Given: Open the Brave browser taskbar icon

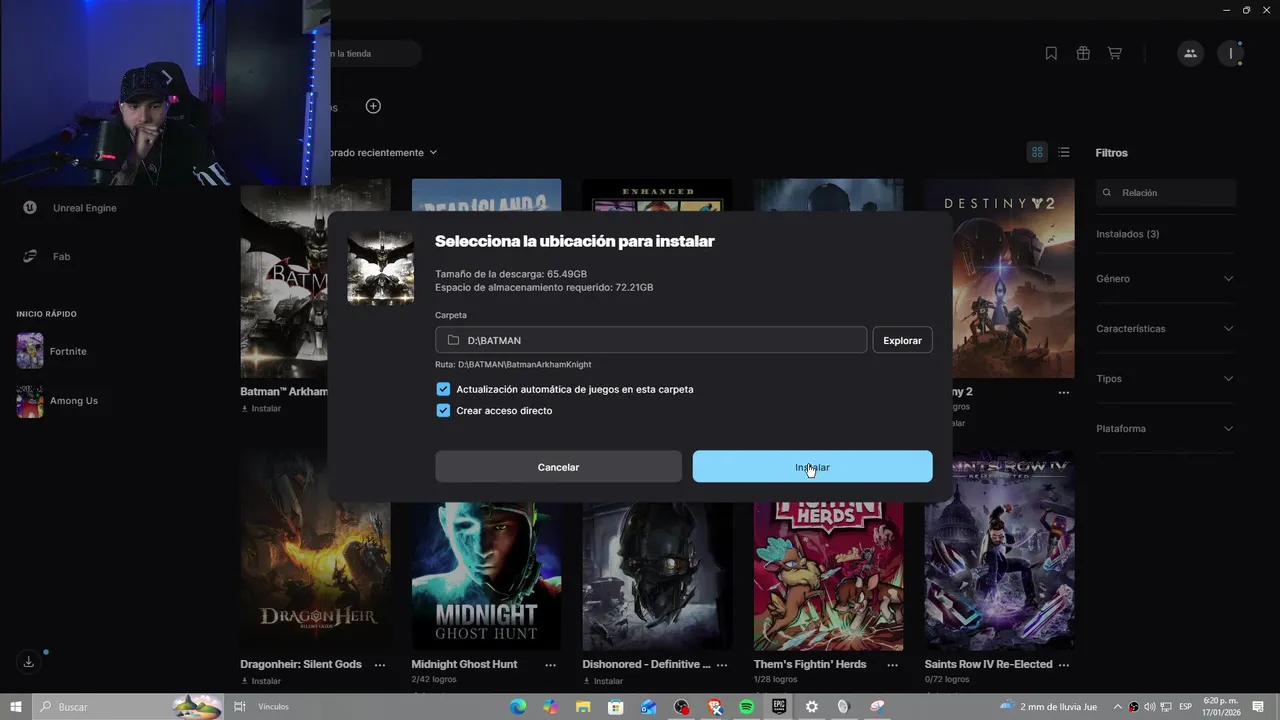Looking at the screenshot, I should click(714, 707).
